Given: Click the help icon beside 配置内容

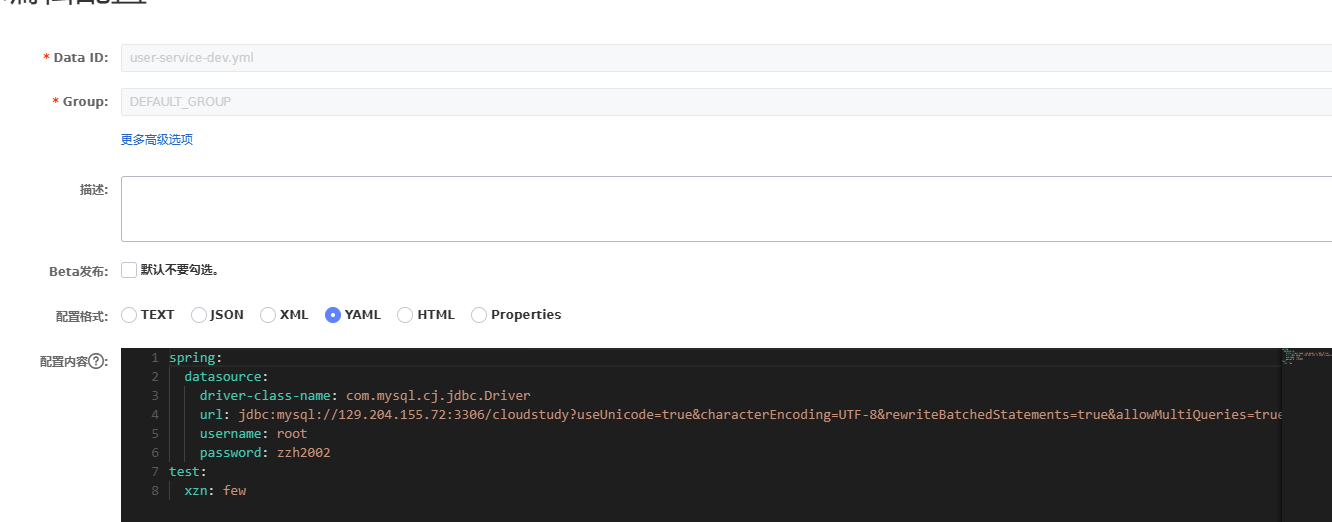Looking at the screenshot, I should [x=97, y=361].
